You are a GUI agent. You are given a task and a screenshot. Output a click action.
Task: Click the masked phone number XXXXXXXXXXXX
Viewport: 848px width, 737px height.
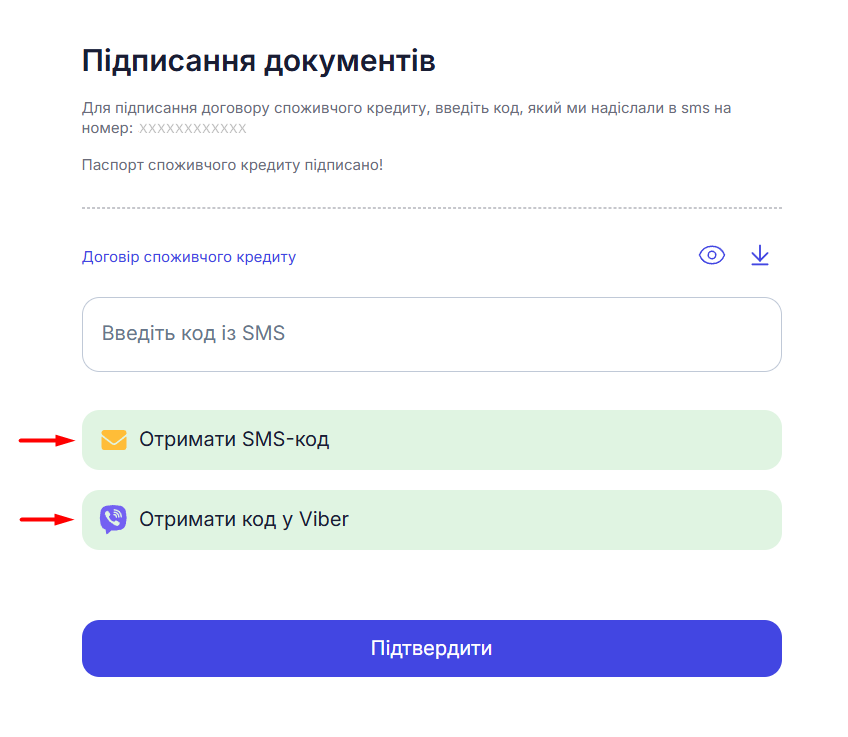192,129
